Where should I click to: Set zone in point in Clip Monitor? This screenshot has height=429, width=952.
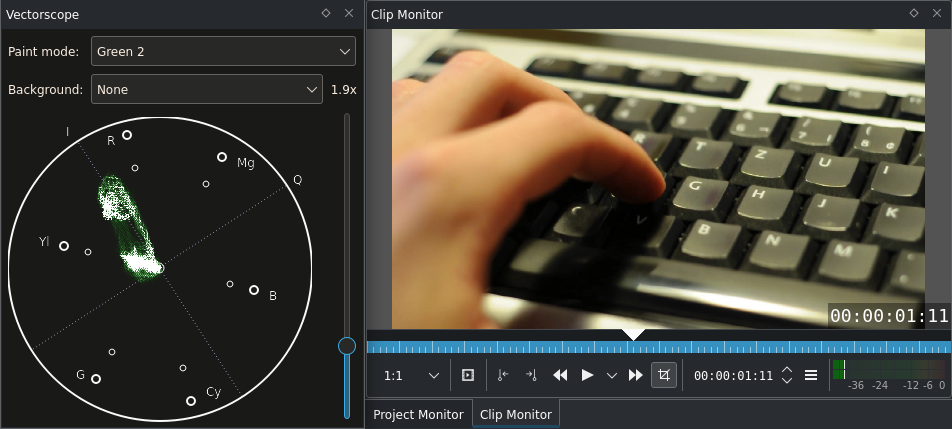click(503, 376)
